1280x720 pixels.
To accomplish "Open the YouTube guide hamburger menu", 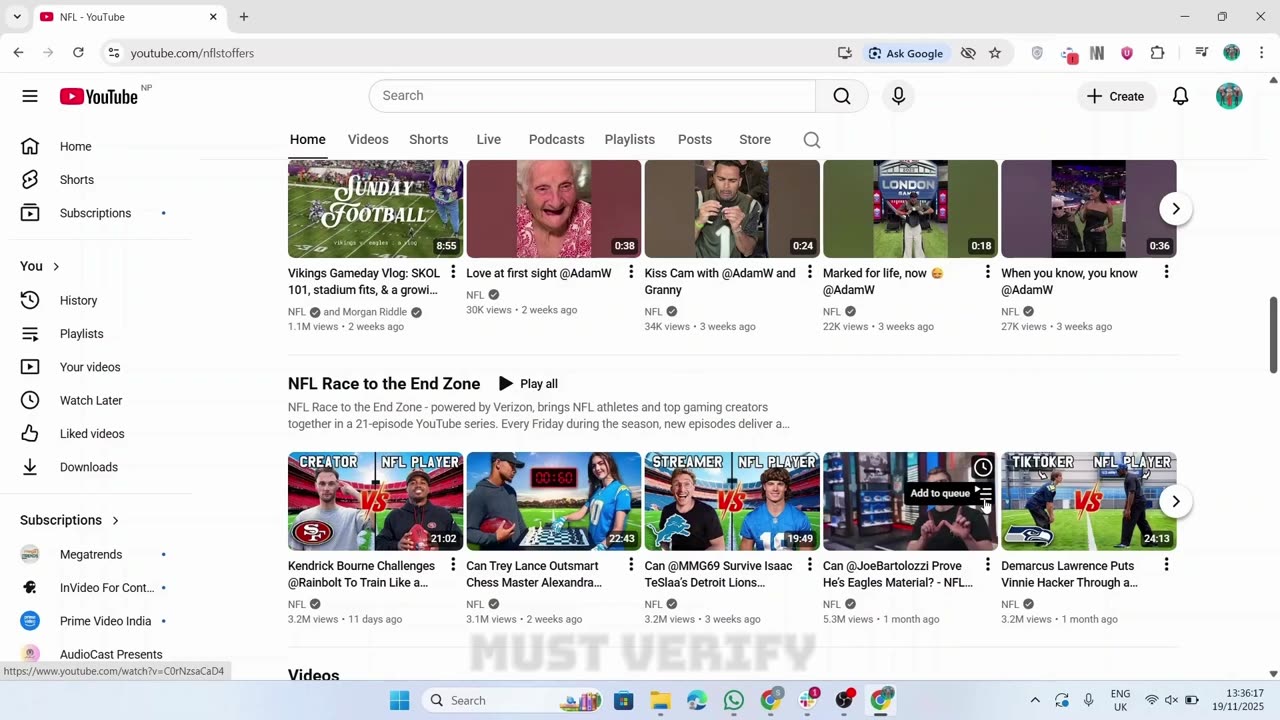I will pos(30,96).
